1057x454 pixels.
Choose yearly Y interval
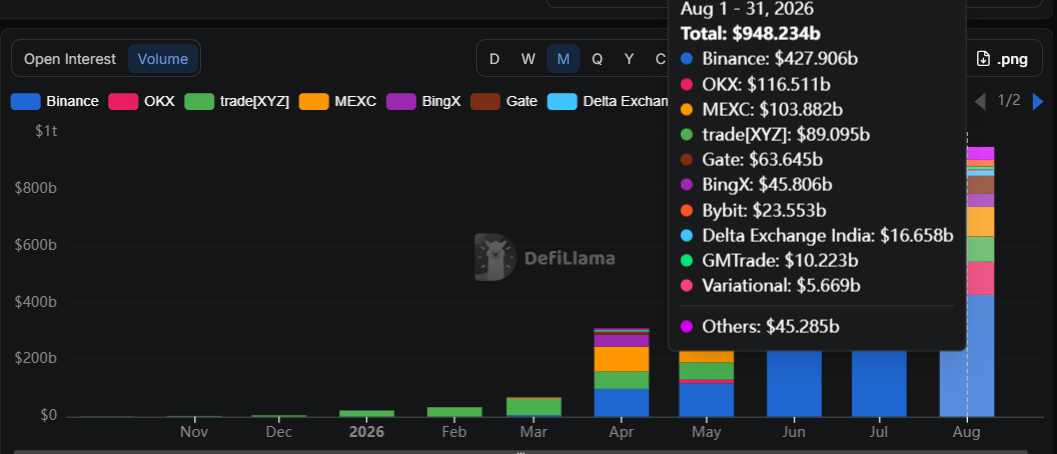pos(629,59)
